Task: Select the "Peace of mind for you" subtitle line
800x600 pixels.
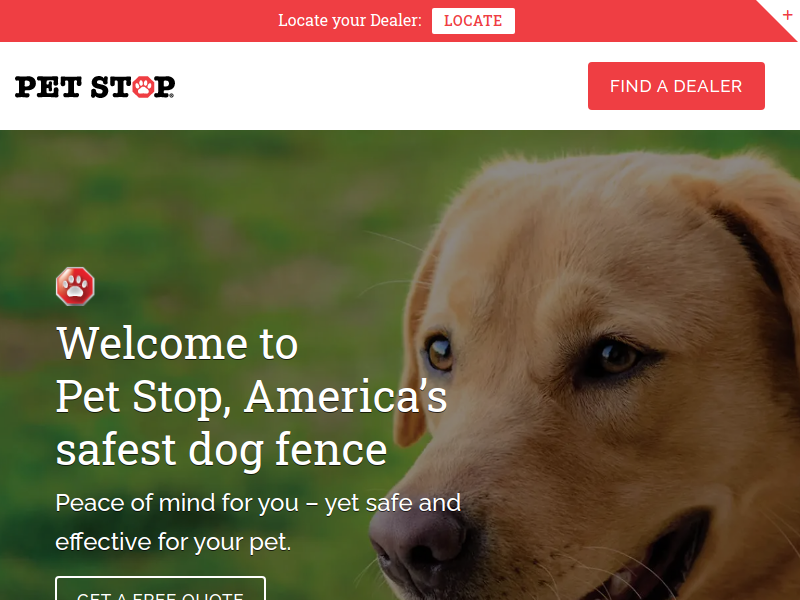Action: pyautogui.click(x=258, y=503)
